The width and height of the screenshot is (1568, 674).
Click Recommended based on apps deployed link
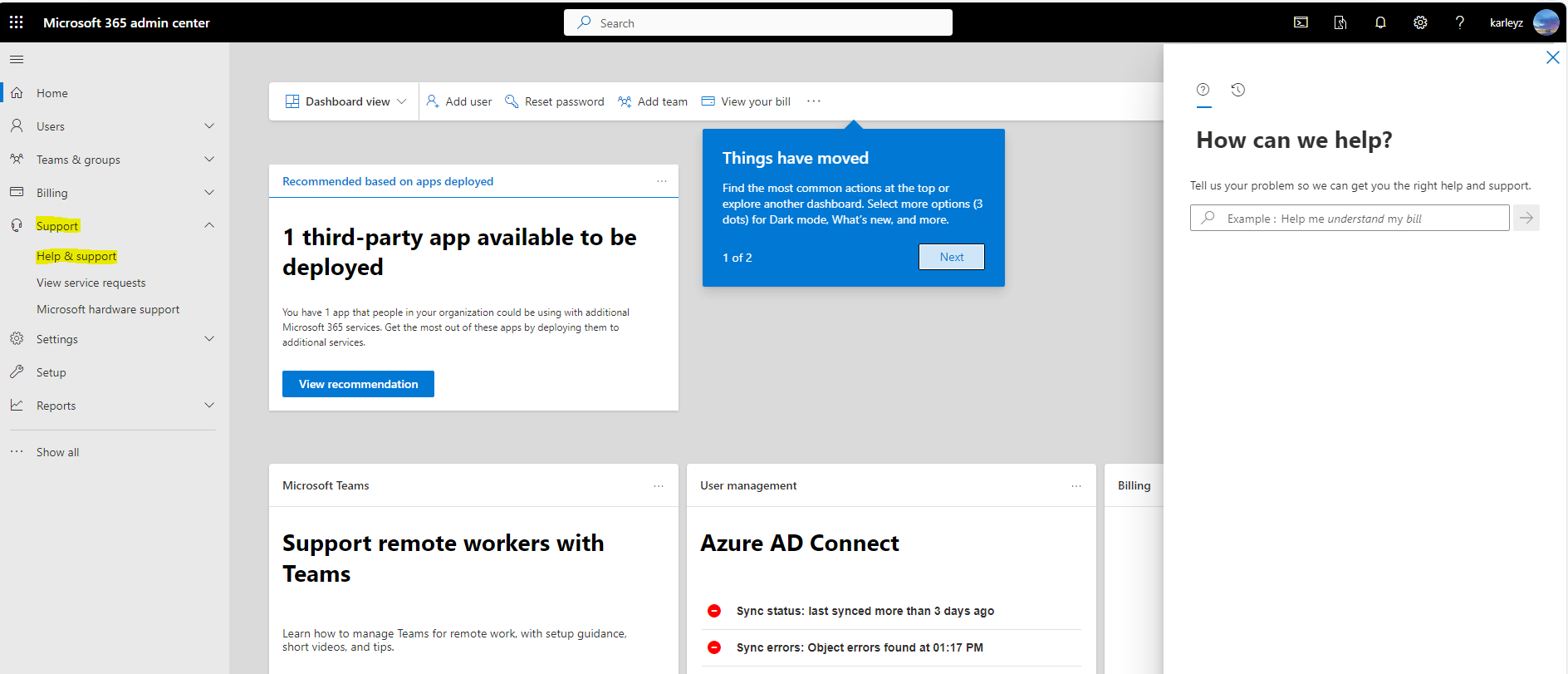pos(388,181)
